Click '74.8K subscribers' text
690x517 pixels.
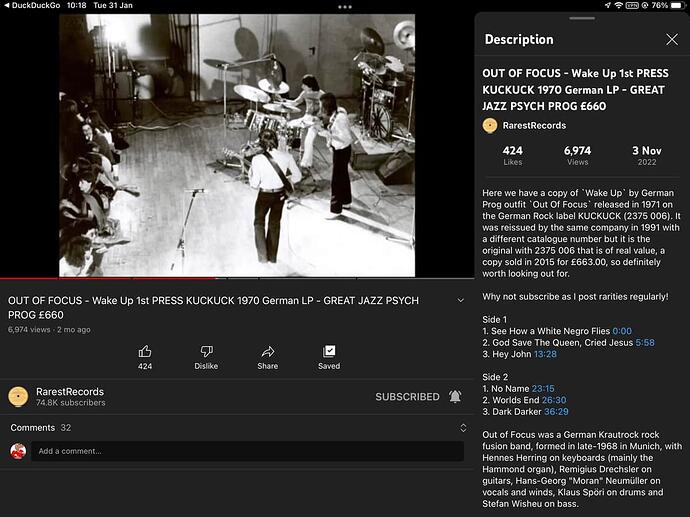tap(71, 403)
